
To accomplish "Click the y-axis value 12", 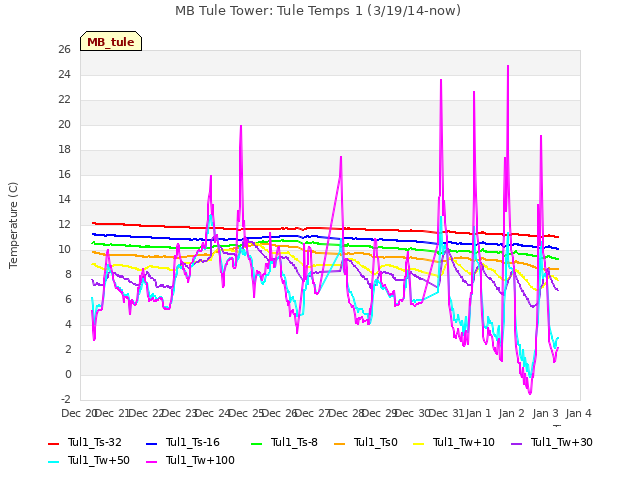I will 64,224.
